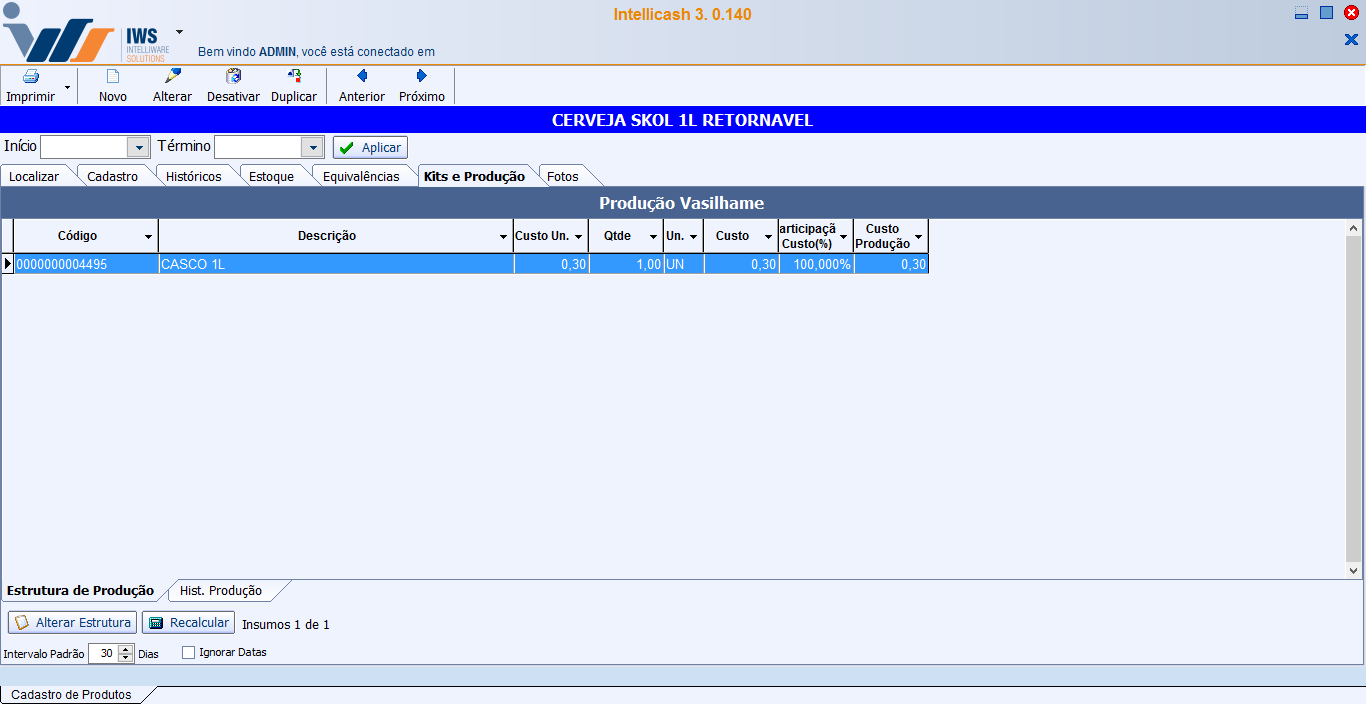Switch to the Hist. Produção tab
1366x704 pixels.
coord(221,590)
